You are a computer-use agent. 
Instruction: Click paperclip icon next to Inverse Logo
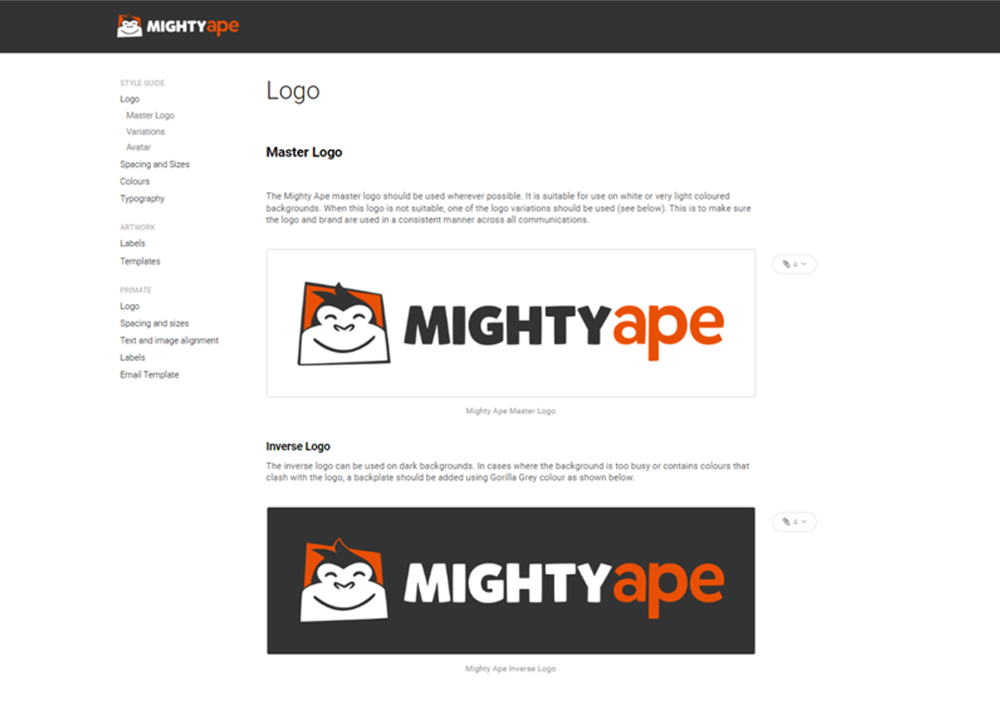(786, 521)
